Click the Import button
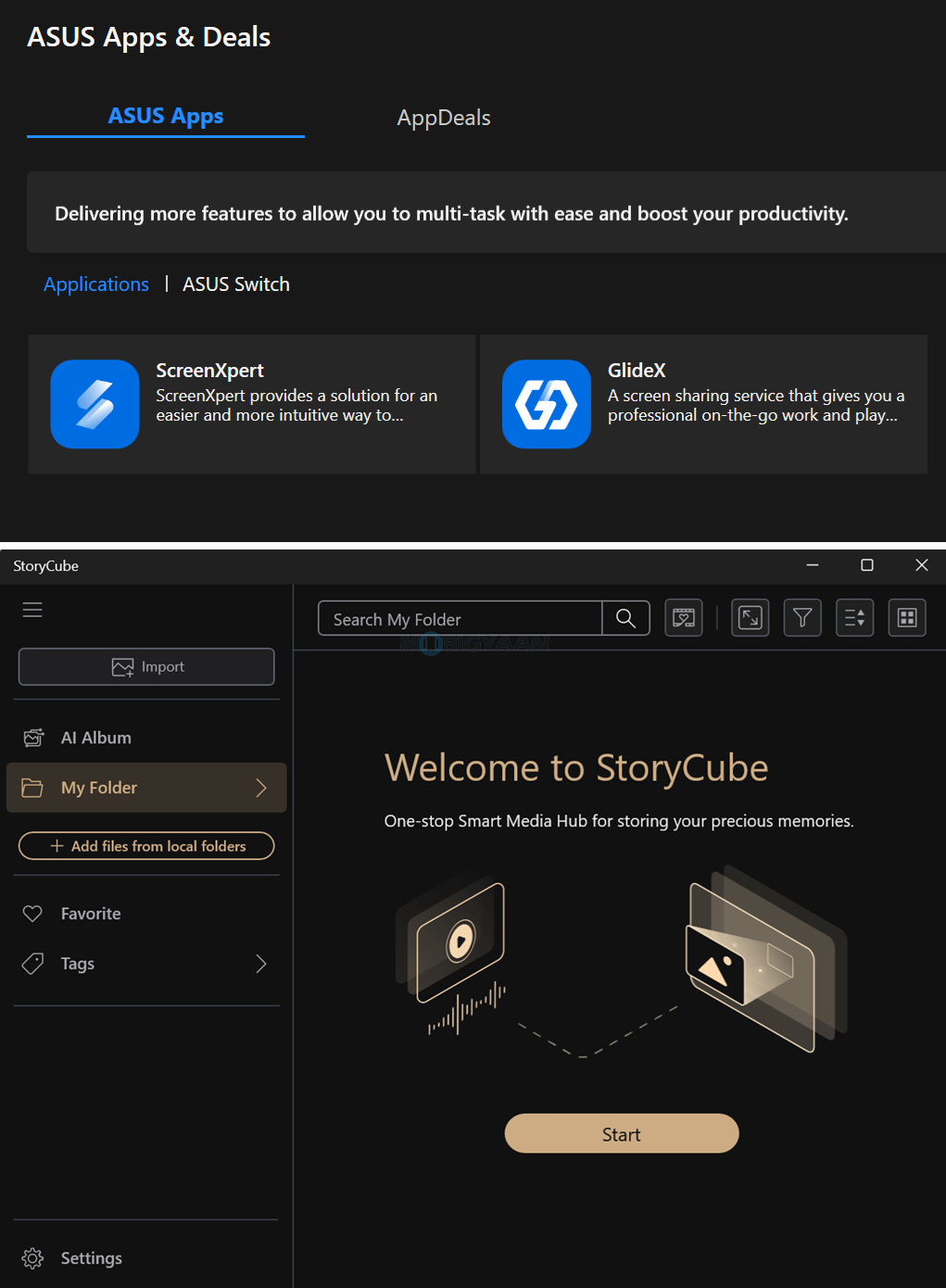The width and height of the screenshot is (946, 1288). tap(146, 667)
